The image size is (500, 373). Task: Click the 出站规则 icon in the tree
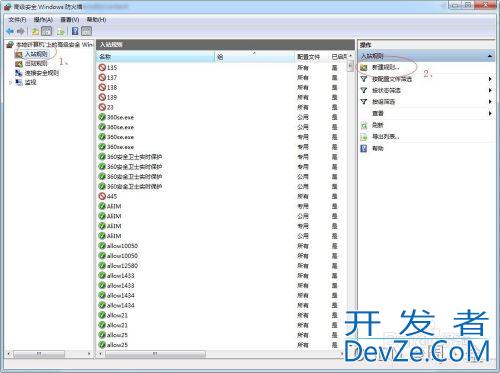tap(19, 64)
